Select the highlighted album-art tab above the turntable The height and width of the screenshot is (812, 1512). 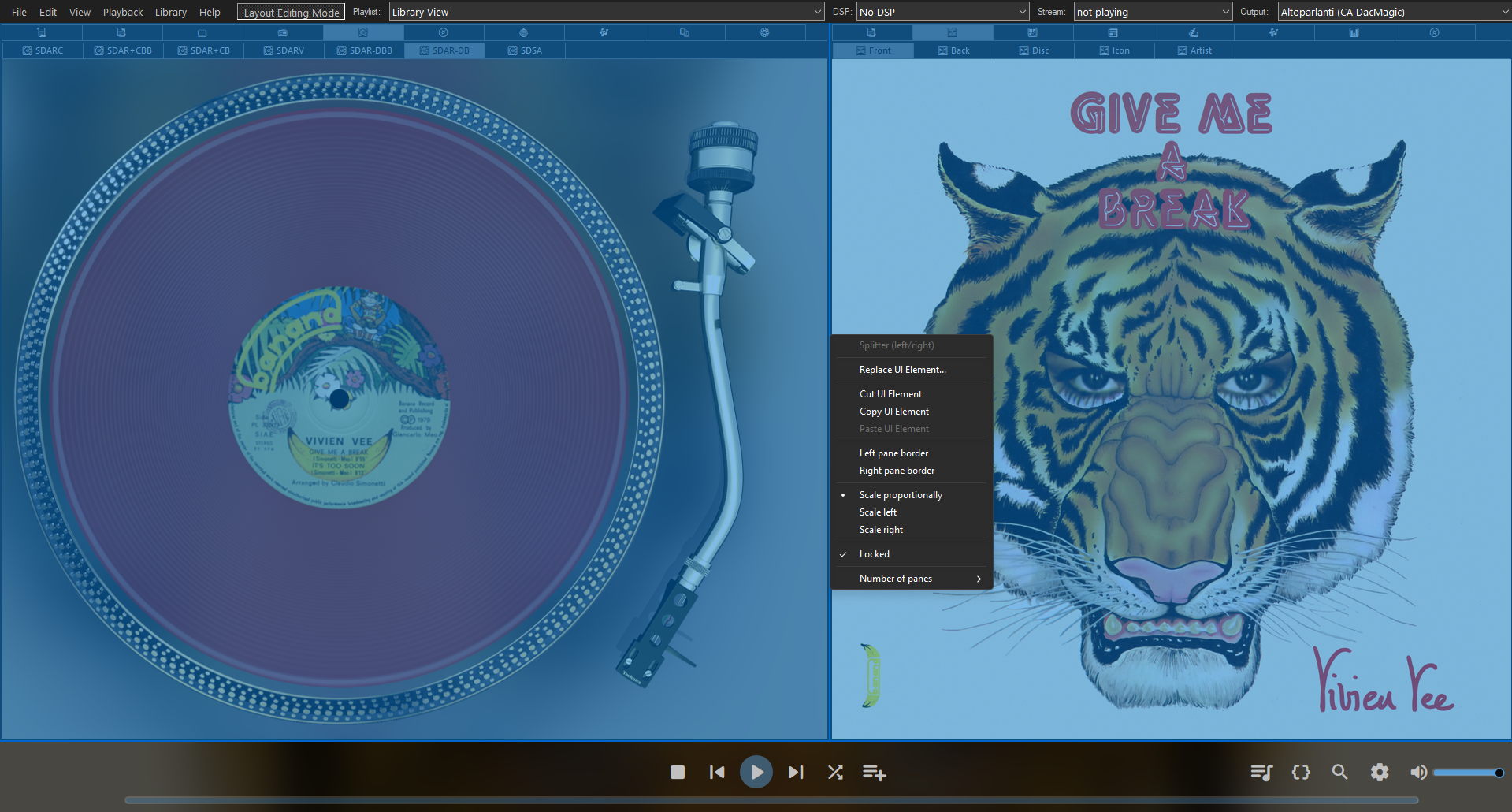coord(363,32)
